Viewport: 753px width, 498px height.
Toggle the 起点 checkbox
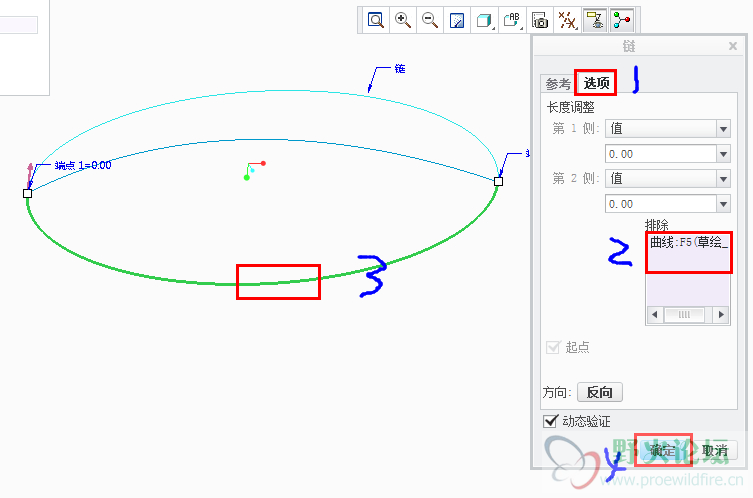pyautogui.click(x=553, y=347)
